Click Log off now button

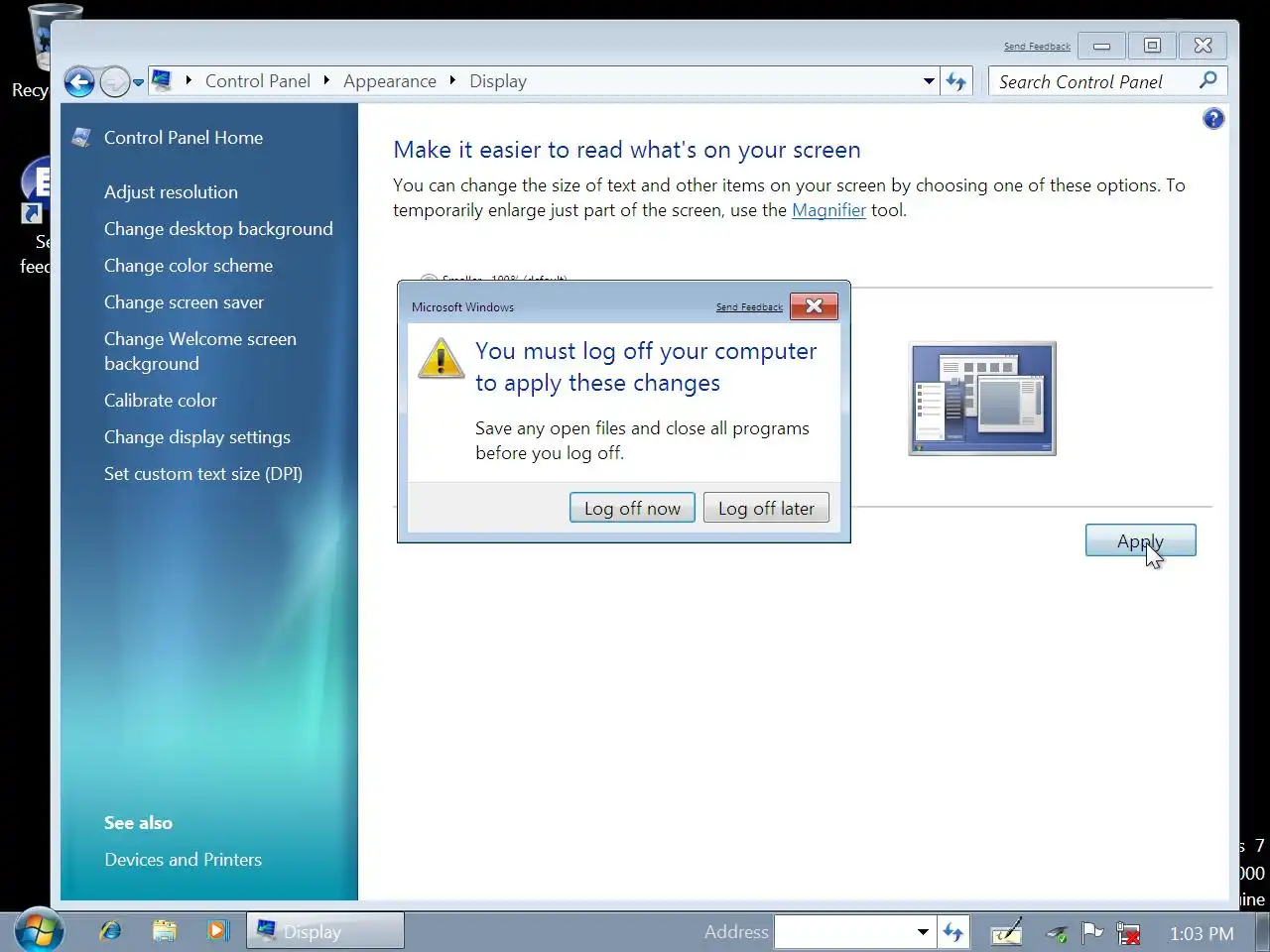(632, 508)
